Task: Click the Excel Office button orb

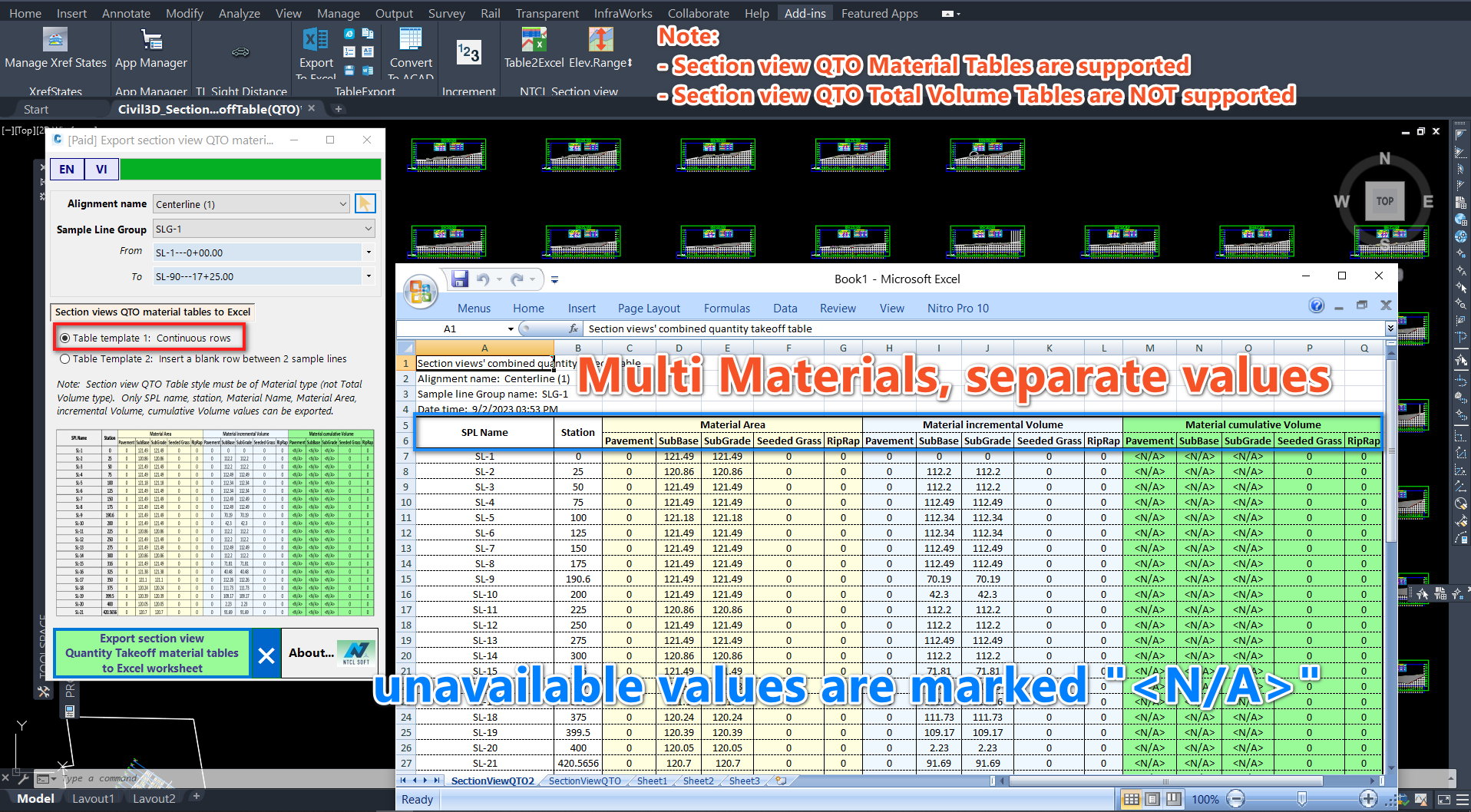Action: click(x=420, y=292)
